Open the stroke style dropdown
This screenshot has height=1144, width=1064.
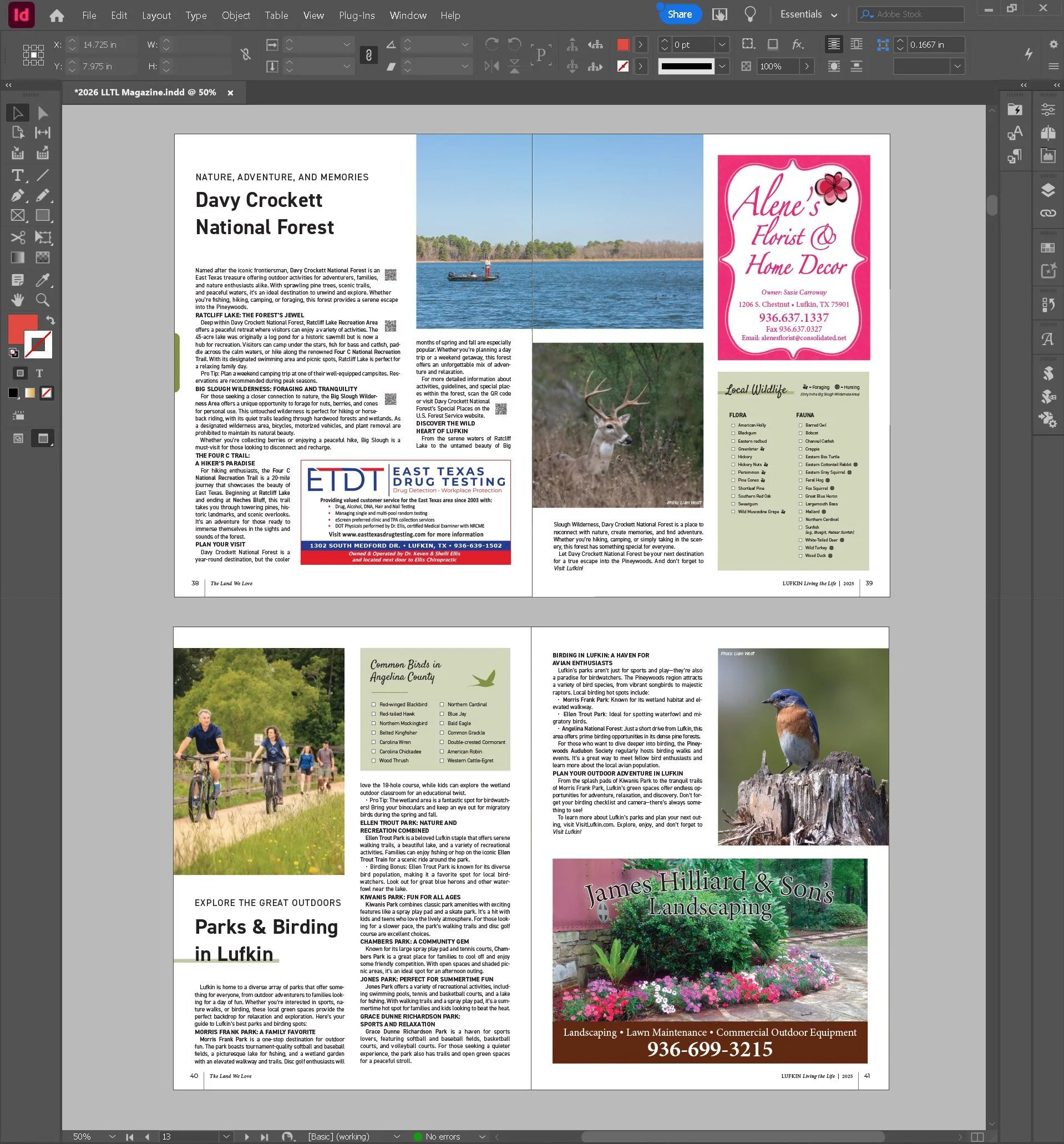point(722,66)
